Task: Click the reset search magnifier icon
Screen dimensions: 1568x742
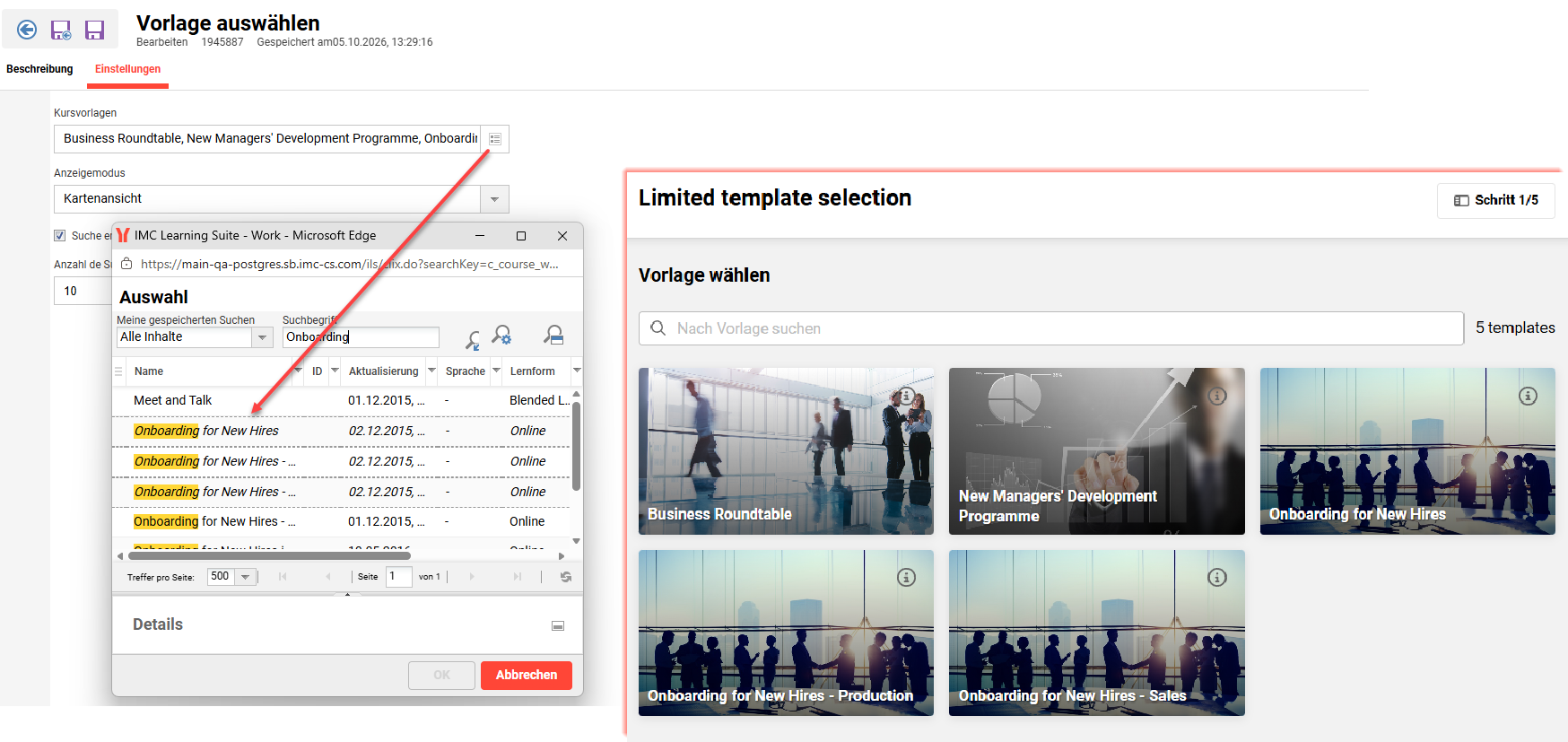Action: click(x=472, y=339)
